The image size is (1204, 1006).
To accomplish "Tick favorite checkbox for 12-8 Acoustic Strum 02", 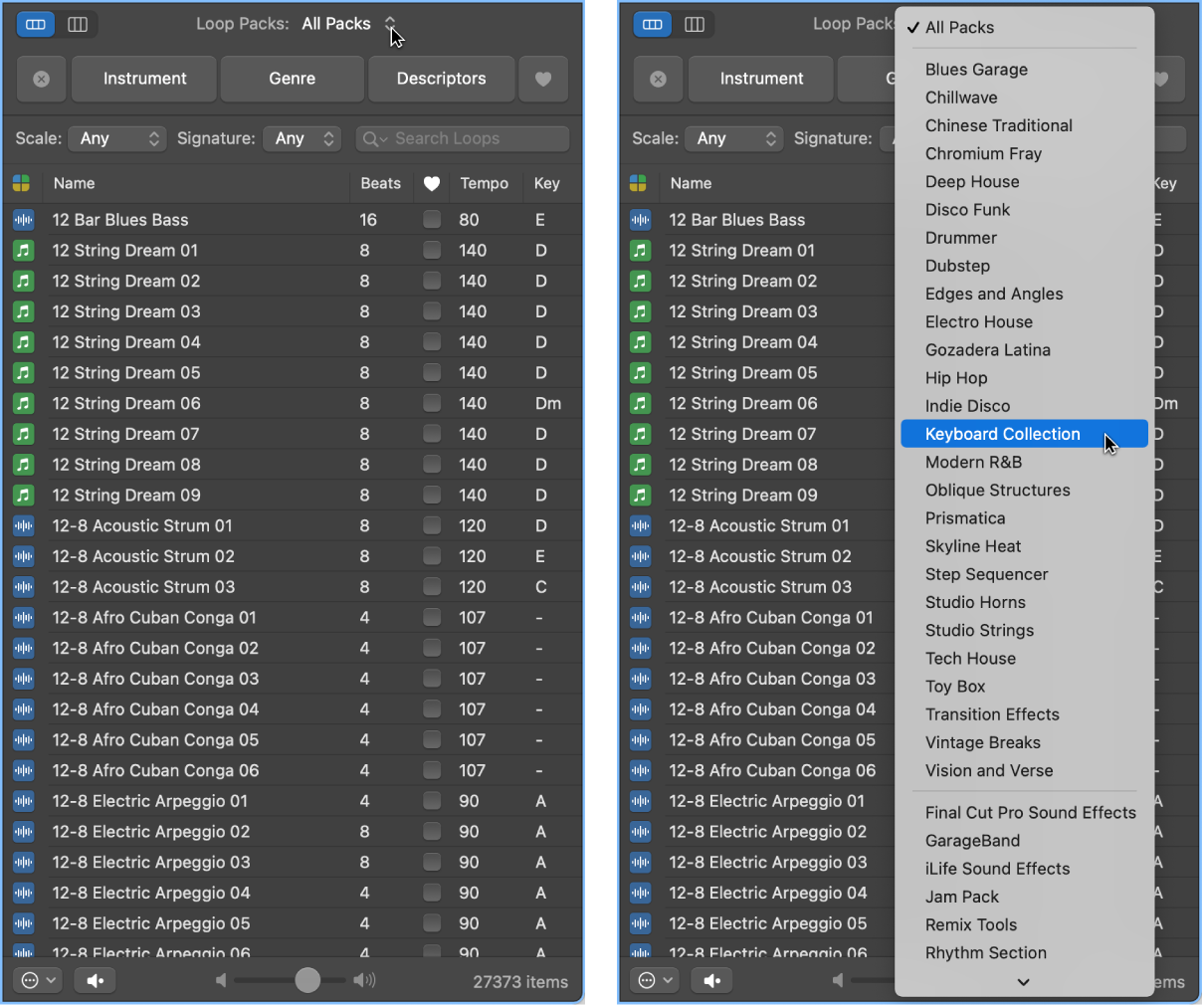I will pyautogui.click(x=432, y=557).
